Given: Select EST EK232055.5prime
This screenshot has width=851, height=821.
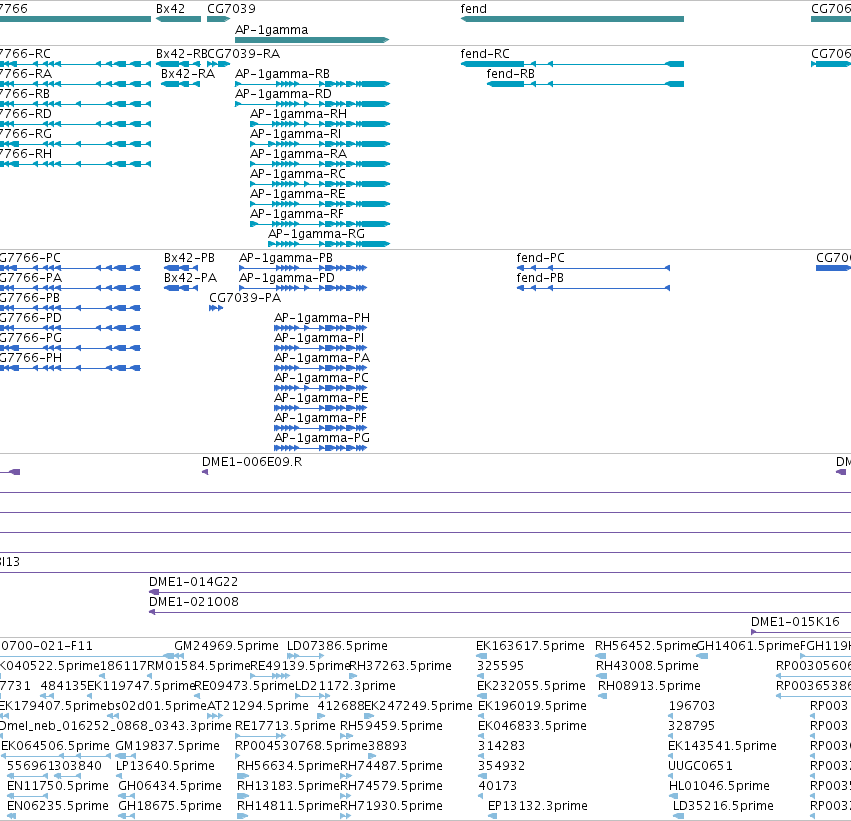Looking at the screenshot, I should coord(531,686).
